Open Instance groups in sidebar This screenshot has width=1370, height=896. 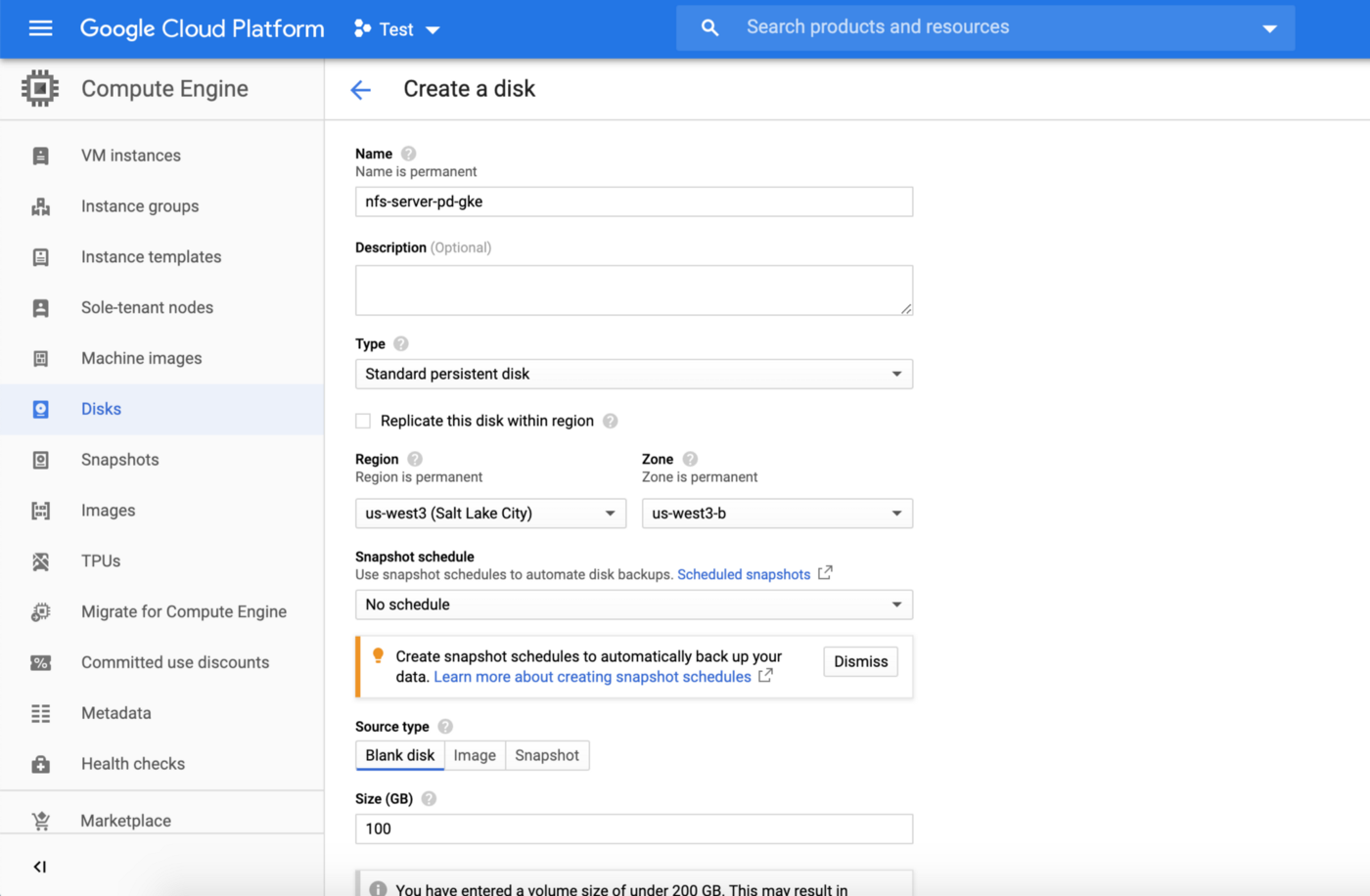pos(140,206)
